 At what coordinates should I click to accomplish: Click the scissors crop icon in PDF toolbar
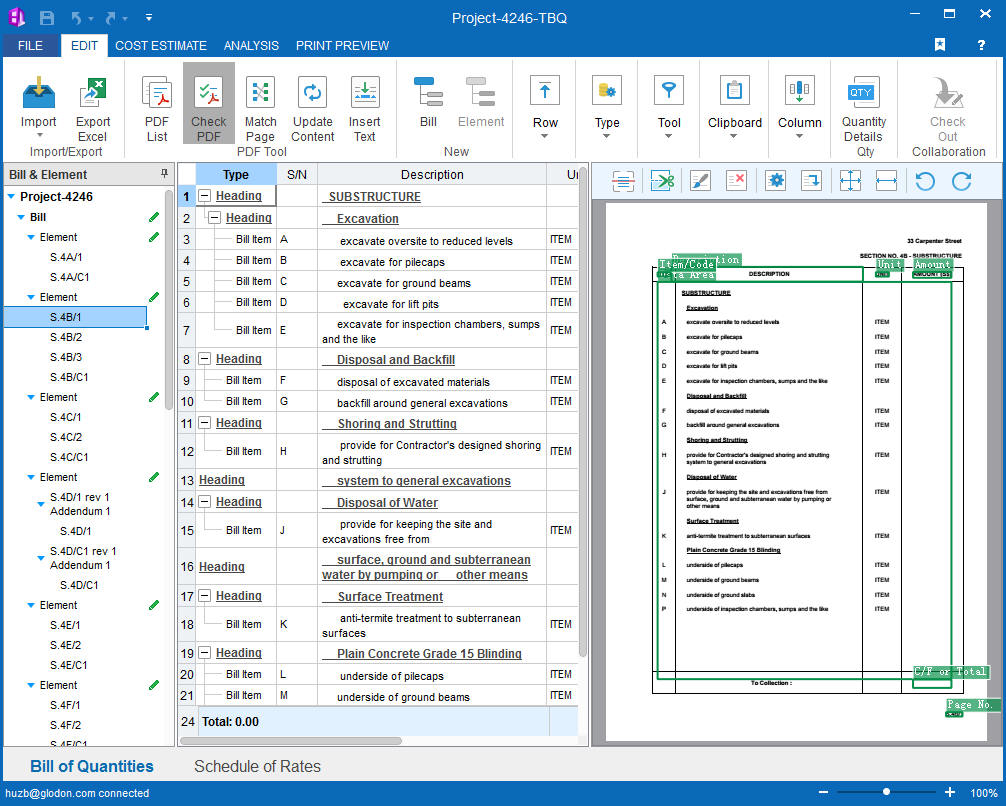[662, 181]
